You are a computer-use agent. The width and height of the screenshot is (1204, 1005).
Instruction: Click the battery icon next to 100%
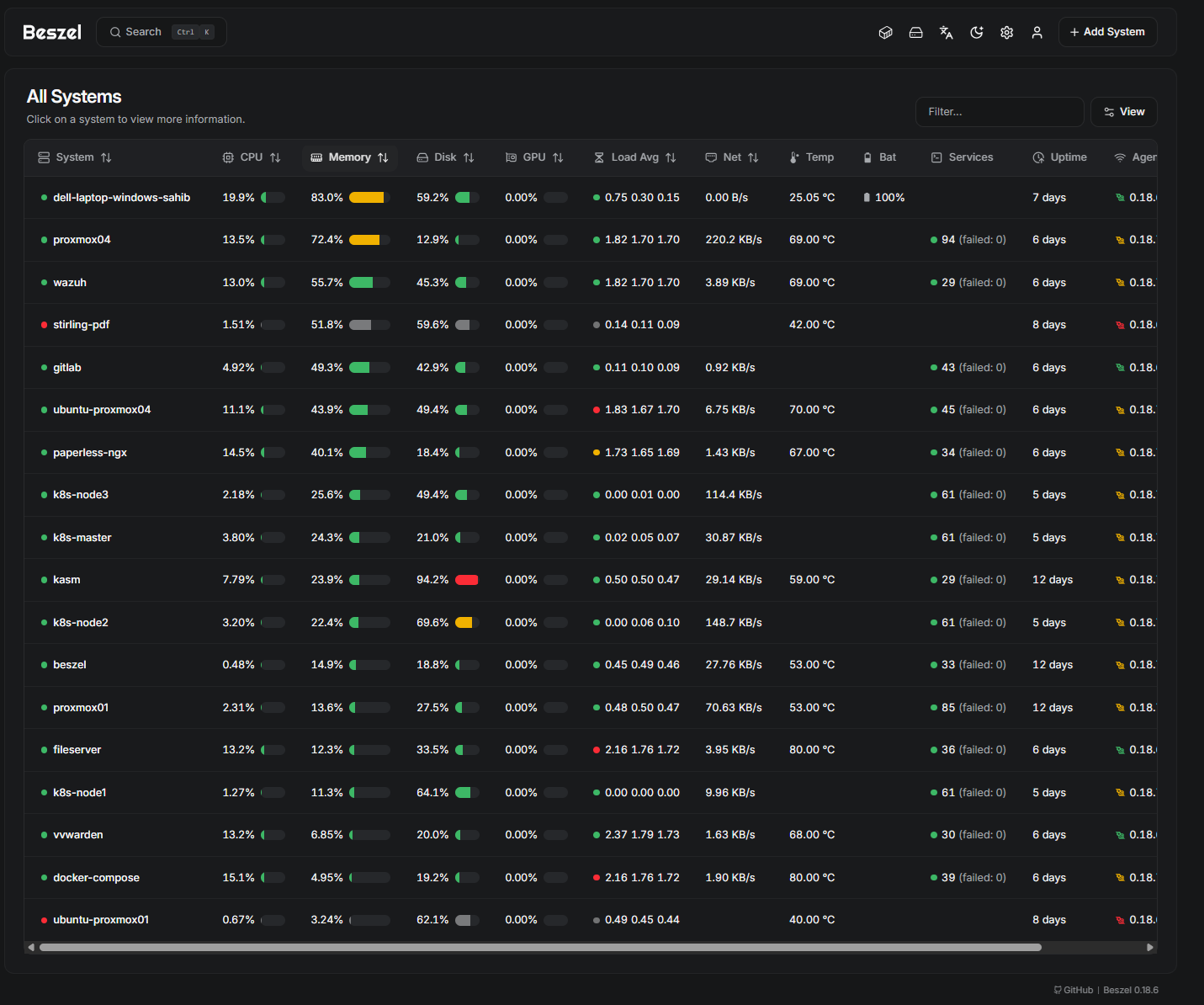pos(867,197)
